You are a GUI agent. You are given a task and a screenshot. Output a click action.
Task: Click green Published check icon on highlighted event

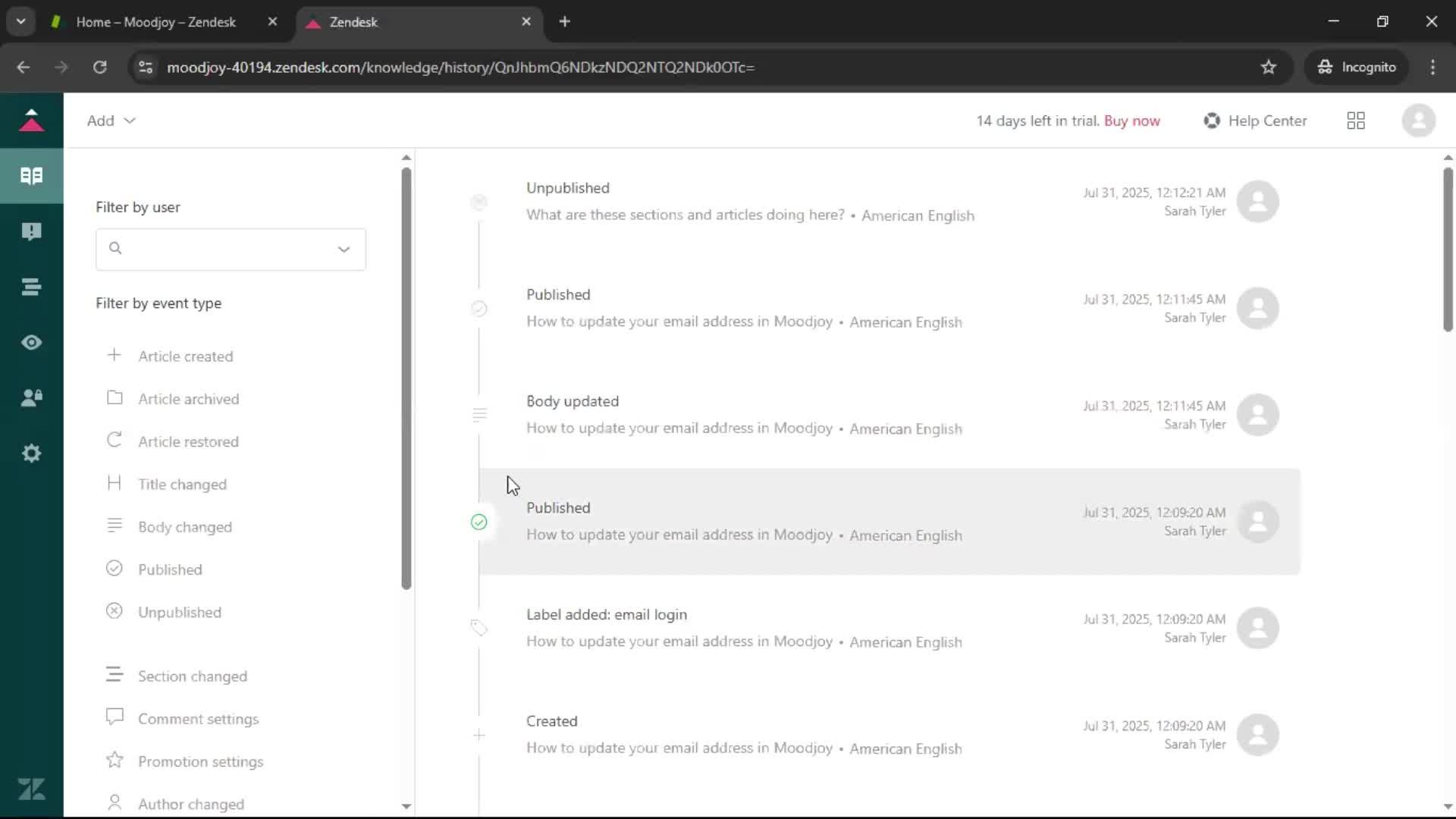coord(479,522)
